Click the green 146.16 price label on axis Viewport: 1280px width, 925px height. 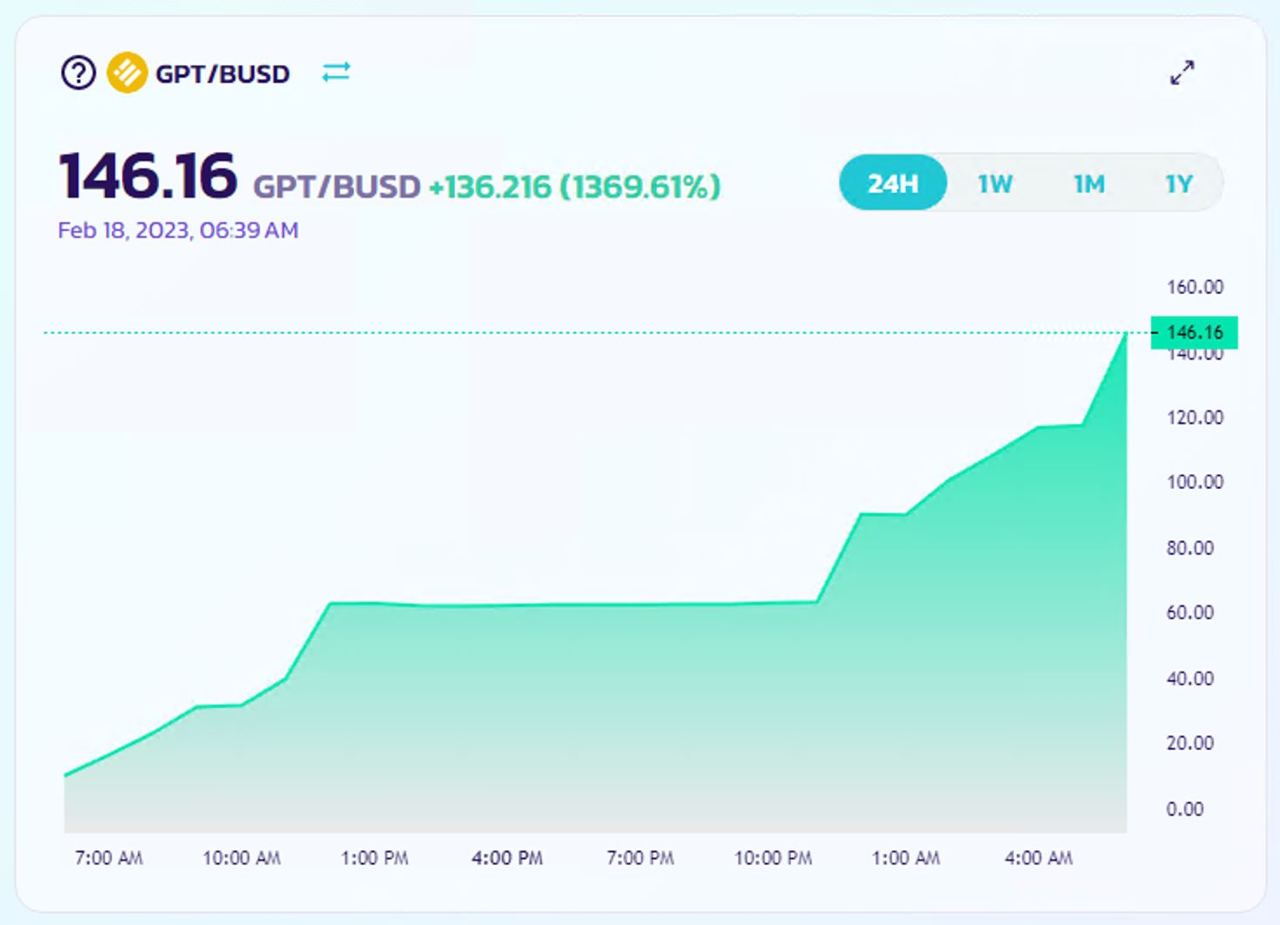click(1194, 332)
